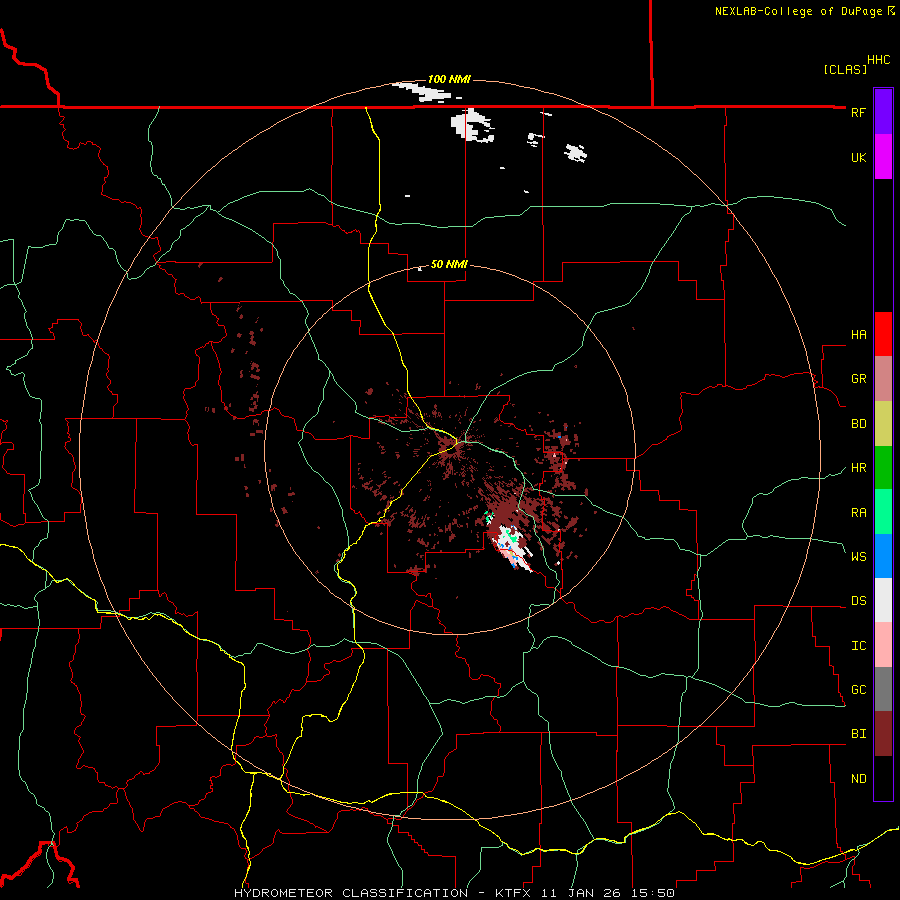Click the BI legend label
900x900 pixels.
click(858, 734)
